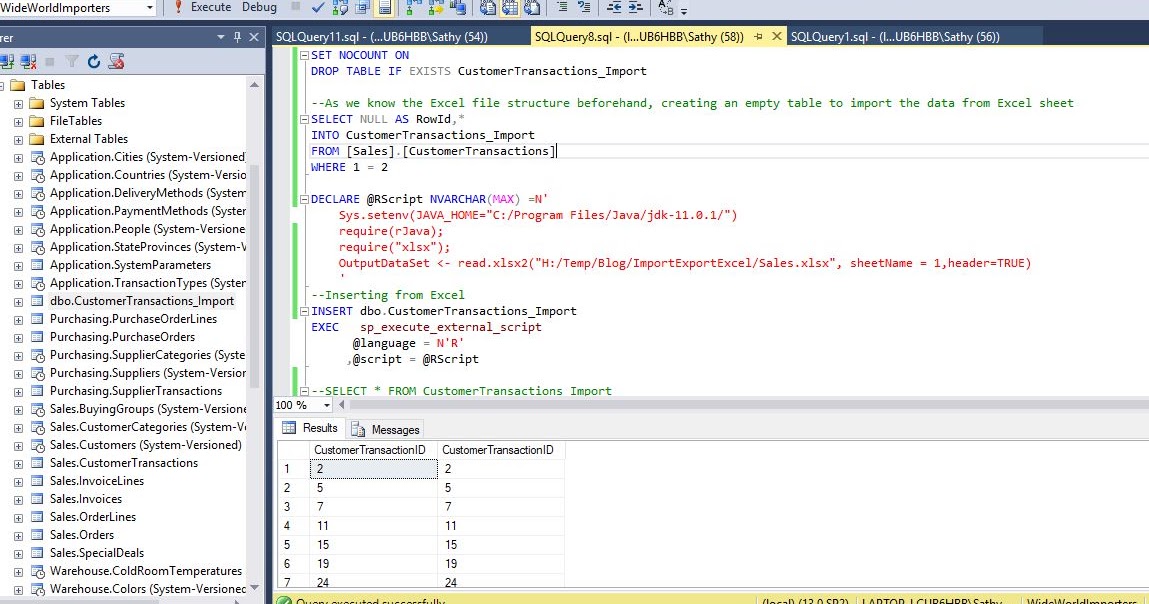Toggle IntelliSense Enabled toolbar icon
The image size is (1149, 604).
pos(384,7)
